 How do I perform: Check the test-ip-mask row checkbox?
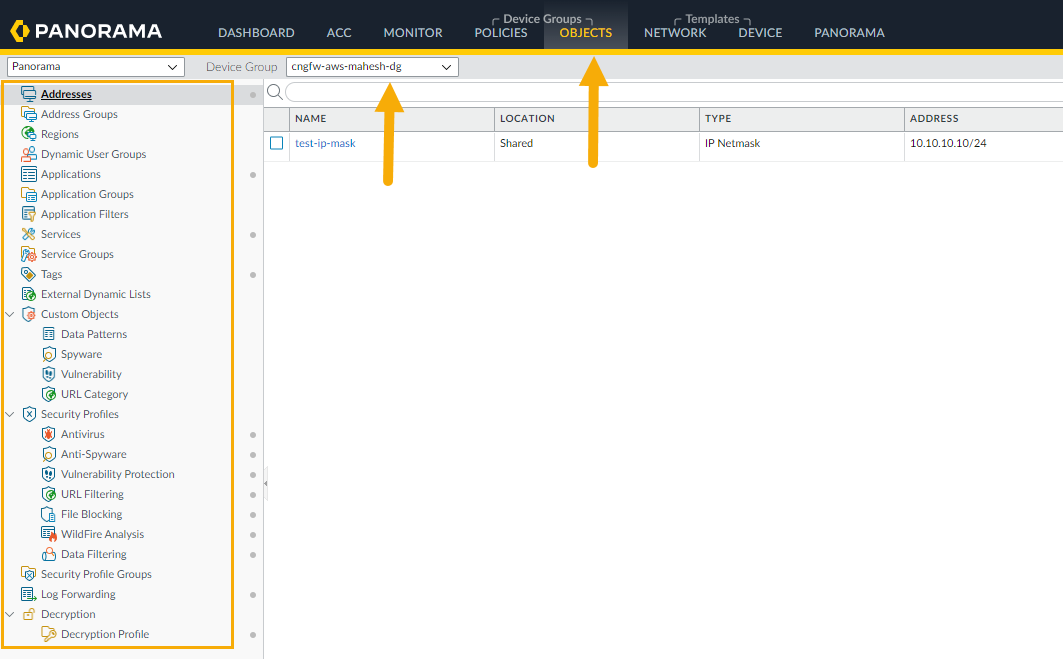coord(277,143)
